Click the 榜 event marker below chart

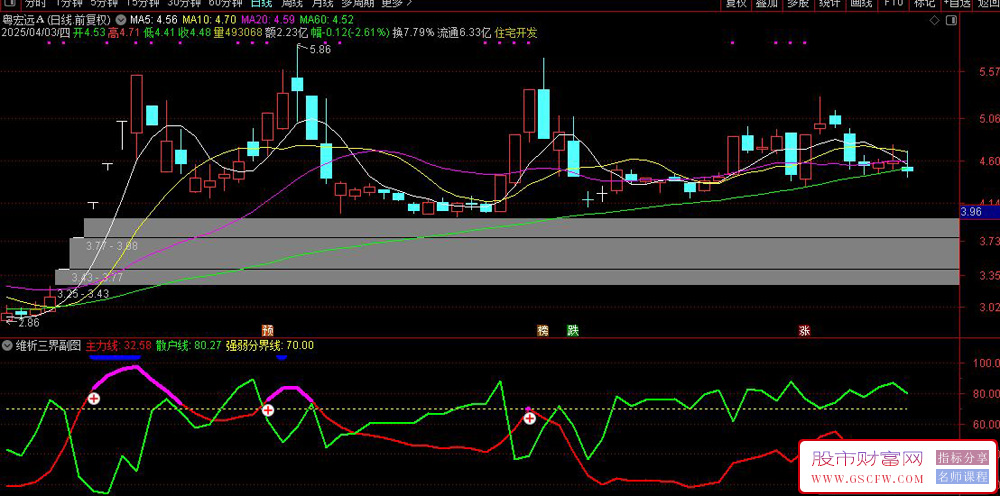click(x=543, y=330)
